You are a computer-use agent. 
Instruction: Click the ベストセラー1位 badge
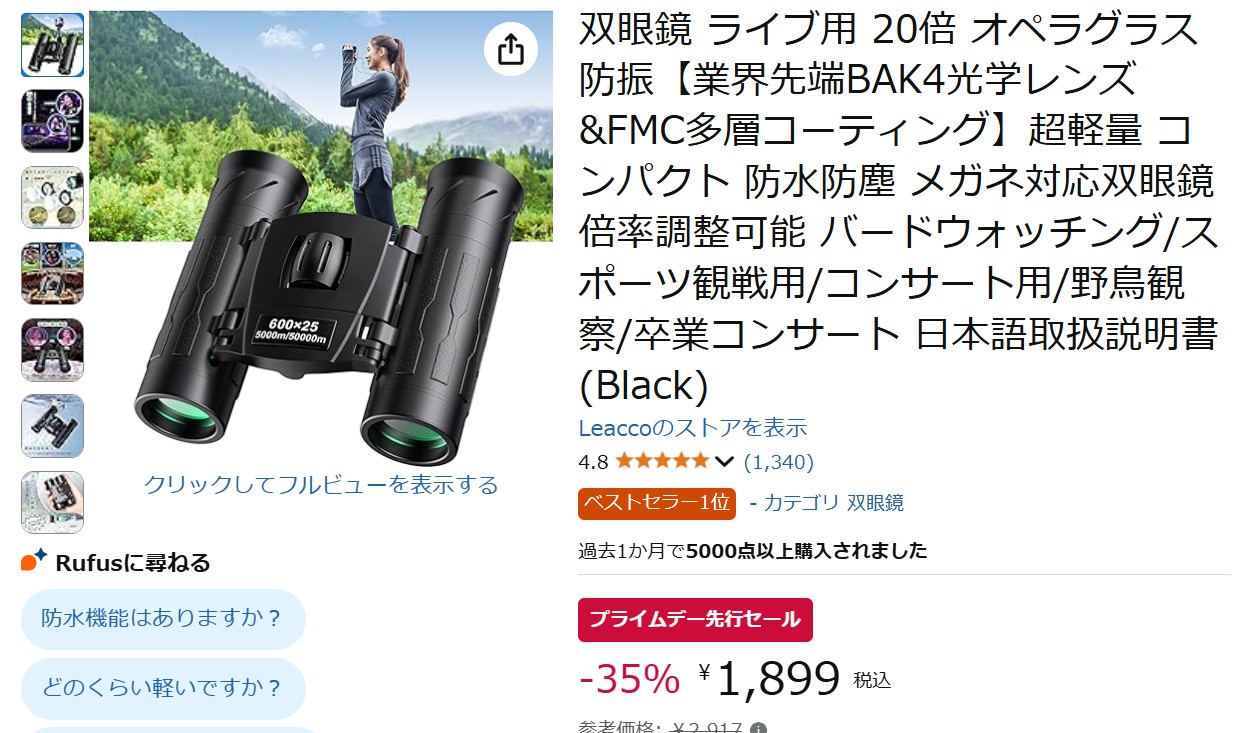(x=657, y=503)
